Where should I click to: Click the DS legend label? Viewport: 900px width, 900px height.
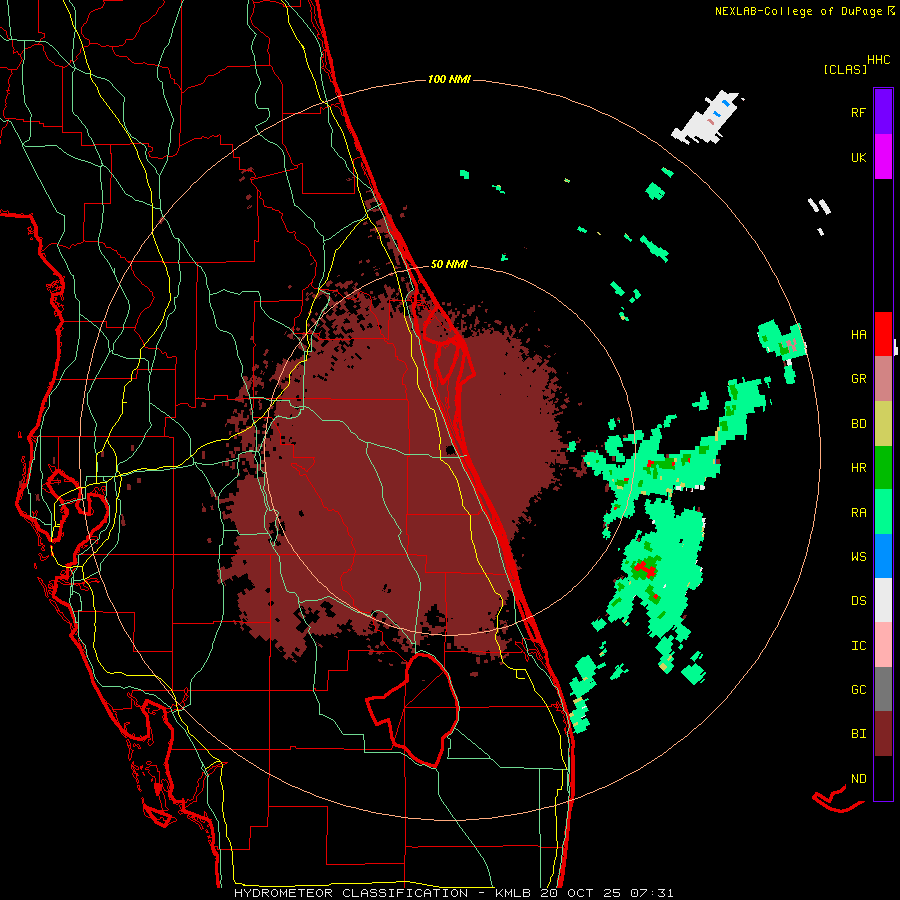click(x=858, y=600)
